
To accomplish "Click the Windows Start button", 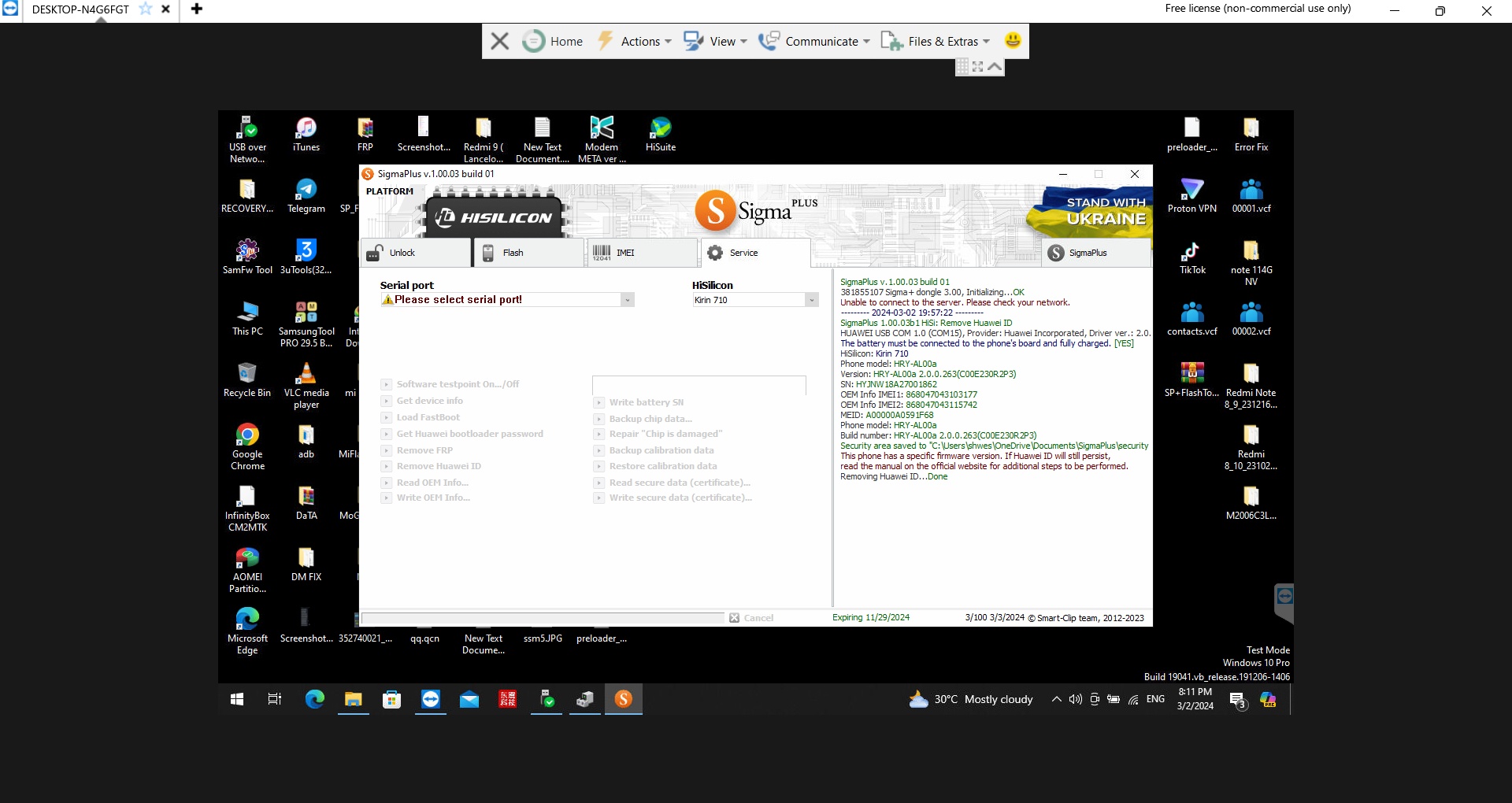I will pyautogui.click(x=237, y=699).
